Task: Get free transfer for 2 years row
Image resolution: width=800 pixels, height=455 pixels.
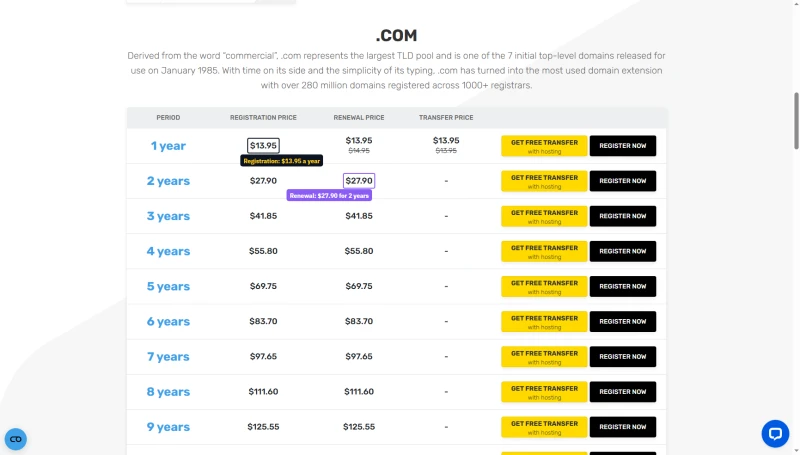Action: (x=544, y=181)
